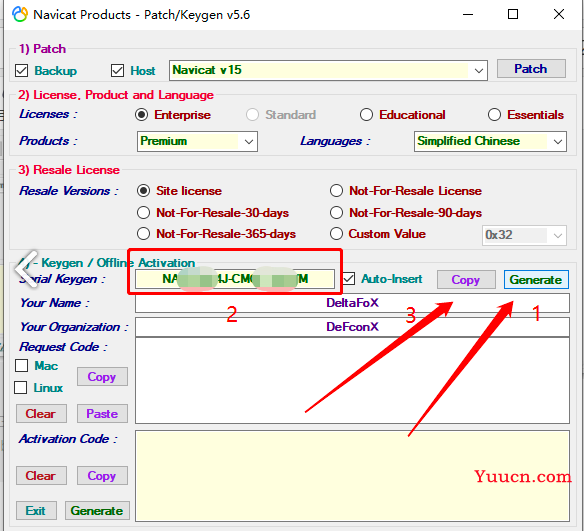
Task: Click the Serial Keygen text field
Action: click(x=235, y=279)
